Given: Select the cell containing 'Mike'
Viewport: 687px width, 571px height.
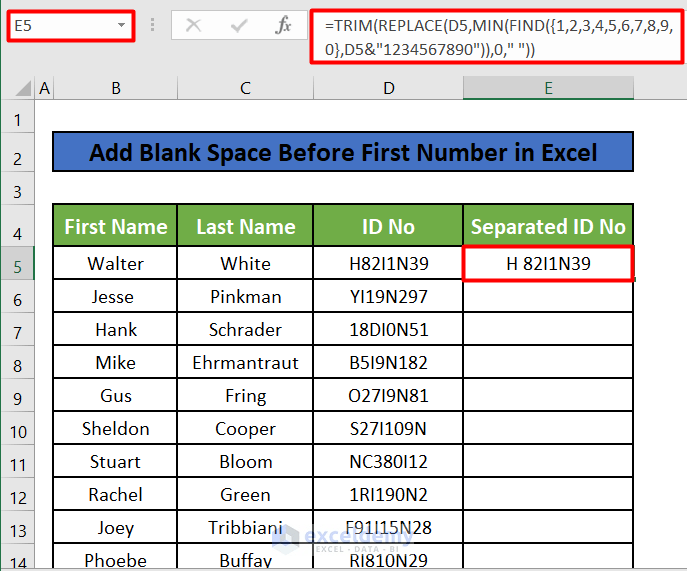Looking at the screenshot, I should click(x=115, y=362).
